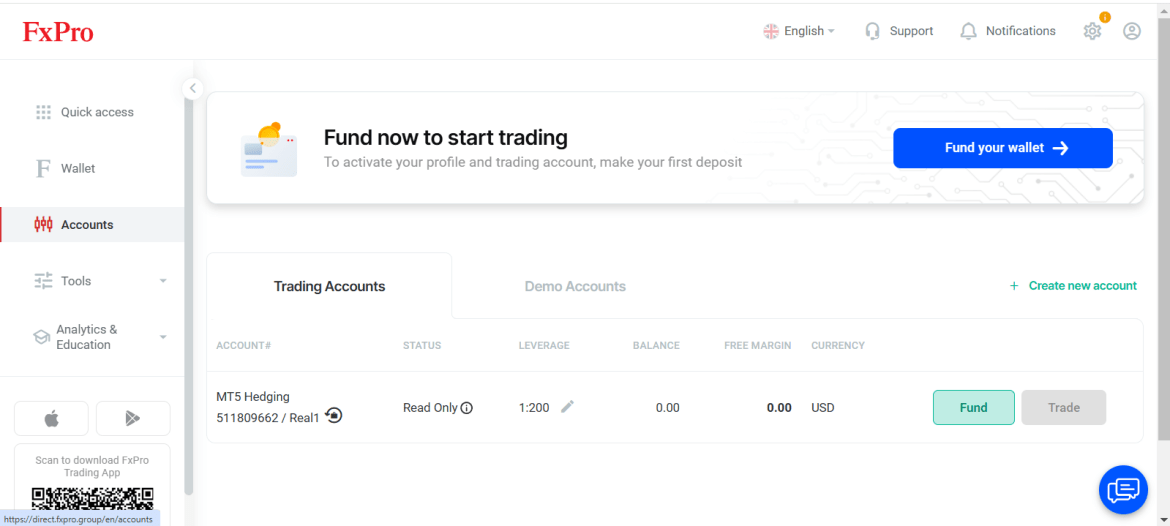The width and height of the screenshot is (1170, 526).
Task: Click the Apple App Store download icon
Action: coord(51,419)
